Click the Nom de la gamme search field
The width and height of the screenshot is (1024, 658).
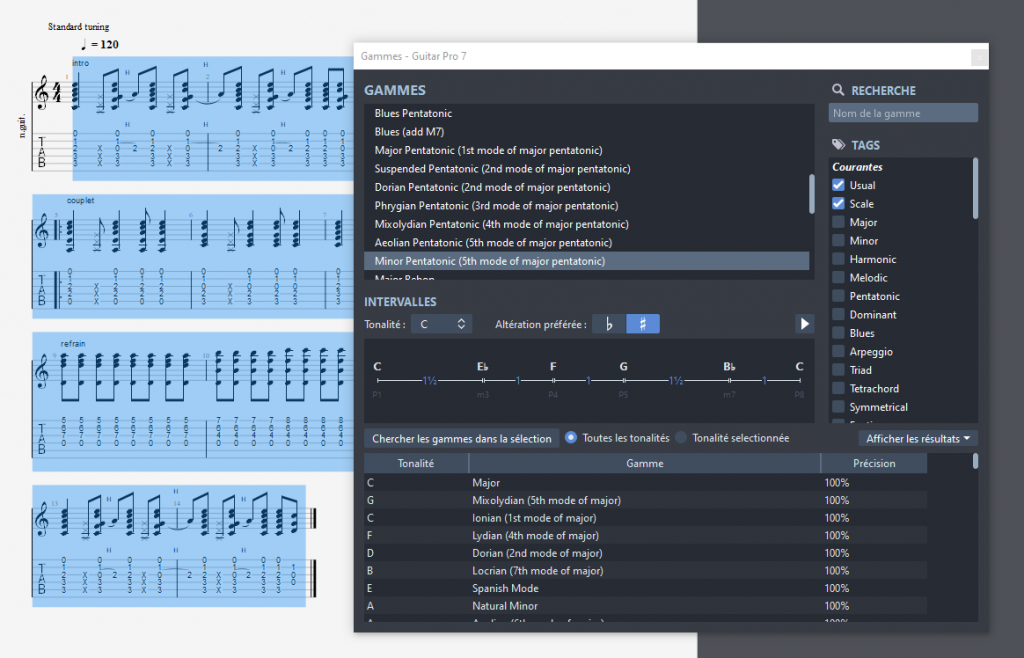[x=903, y=113]
